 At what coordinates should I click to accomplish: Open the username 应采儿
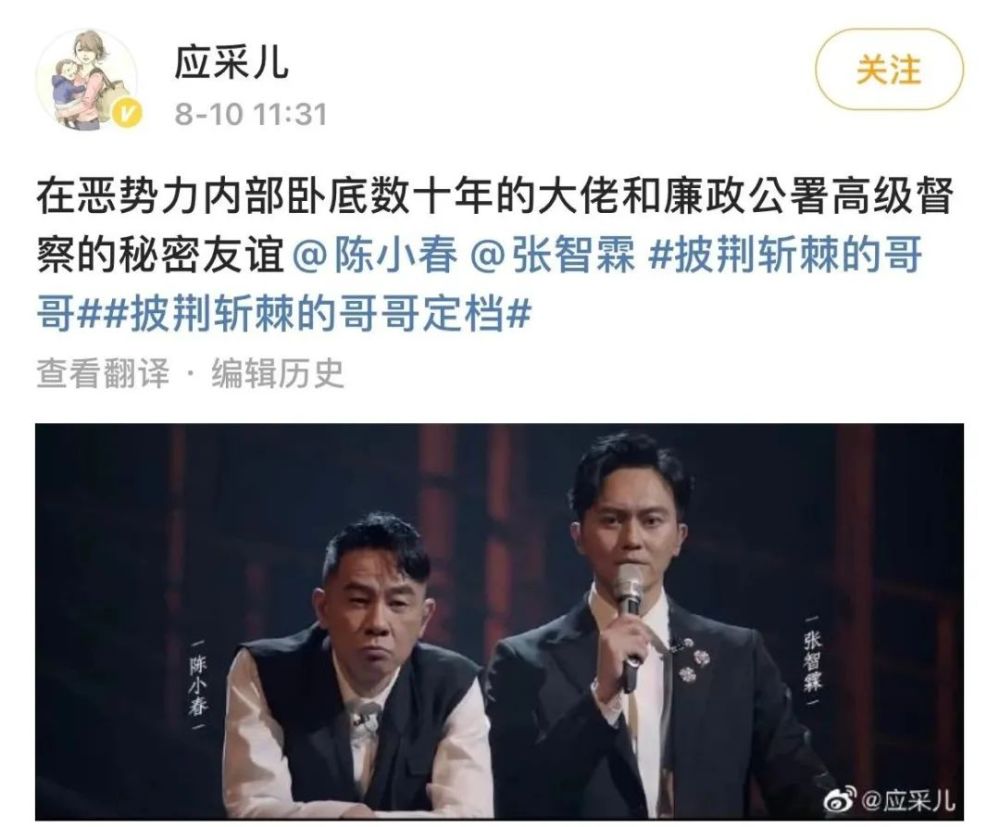click(232, 62)
